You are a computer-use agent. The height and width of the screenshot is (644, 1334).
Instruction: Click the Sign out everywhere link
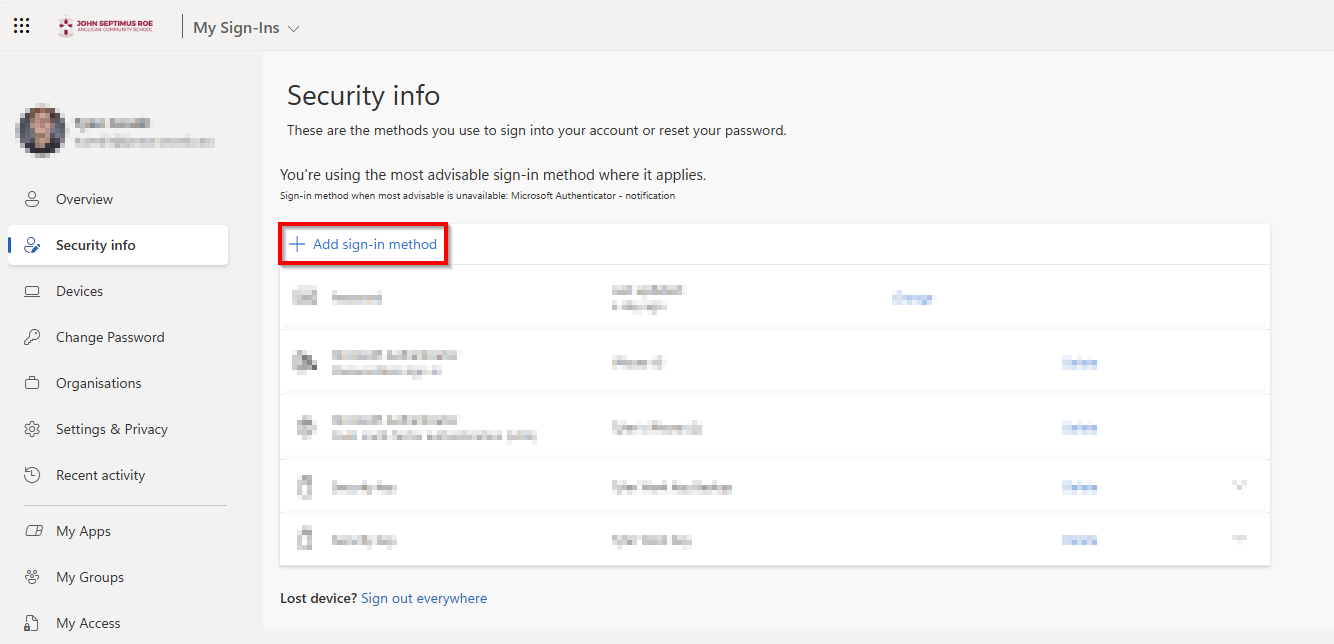pyautogui.click(x=424, y=598)
